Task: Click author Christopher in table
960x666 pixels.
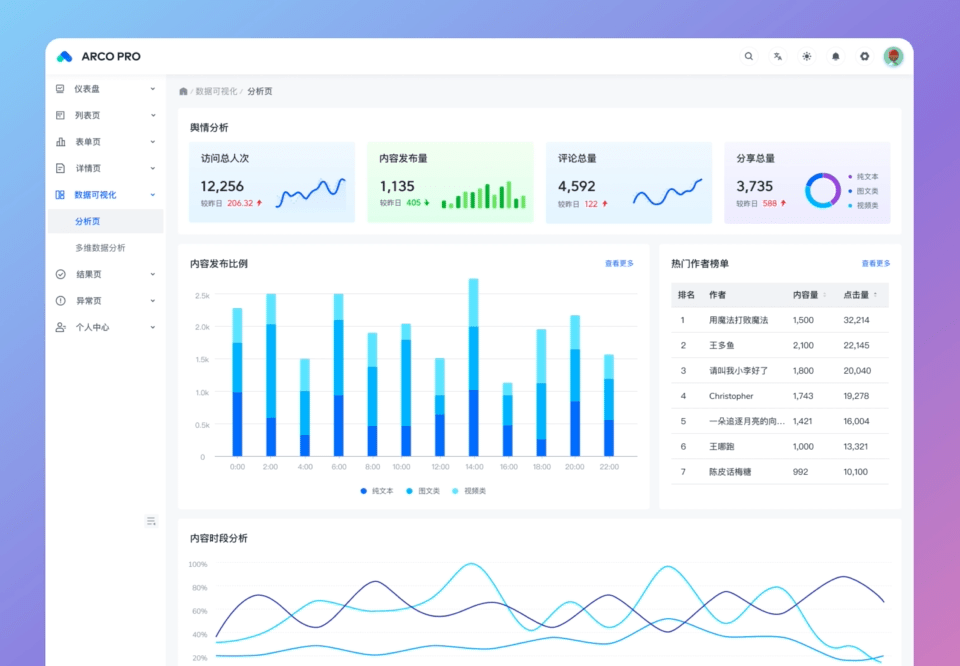Action: (731, 396)
